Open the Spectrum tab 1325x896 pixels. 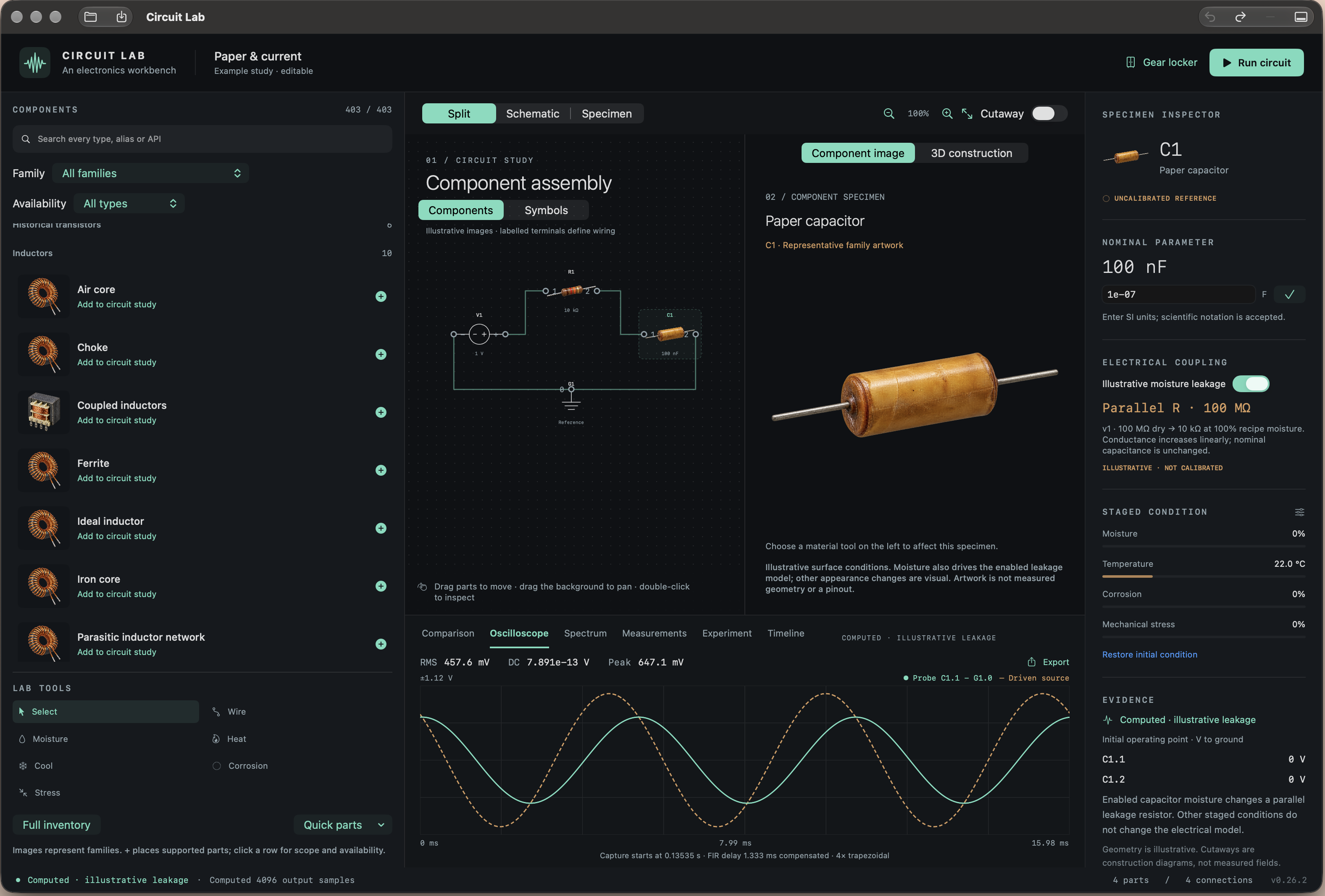585,633
